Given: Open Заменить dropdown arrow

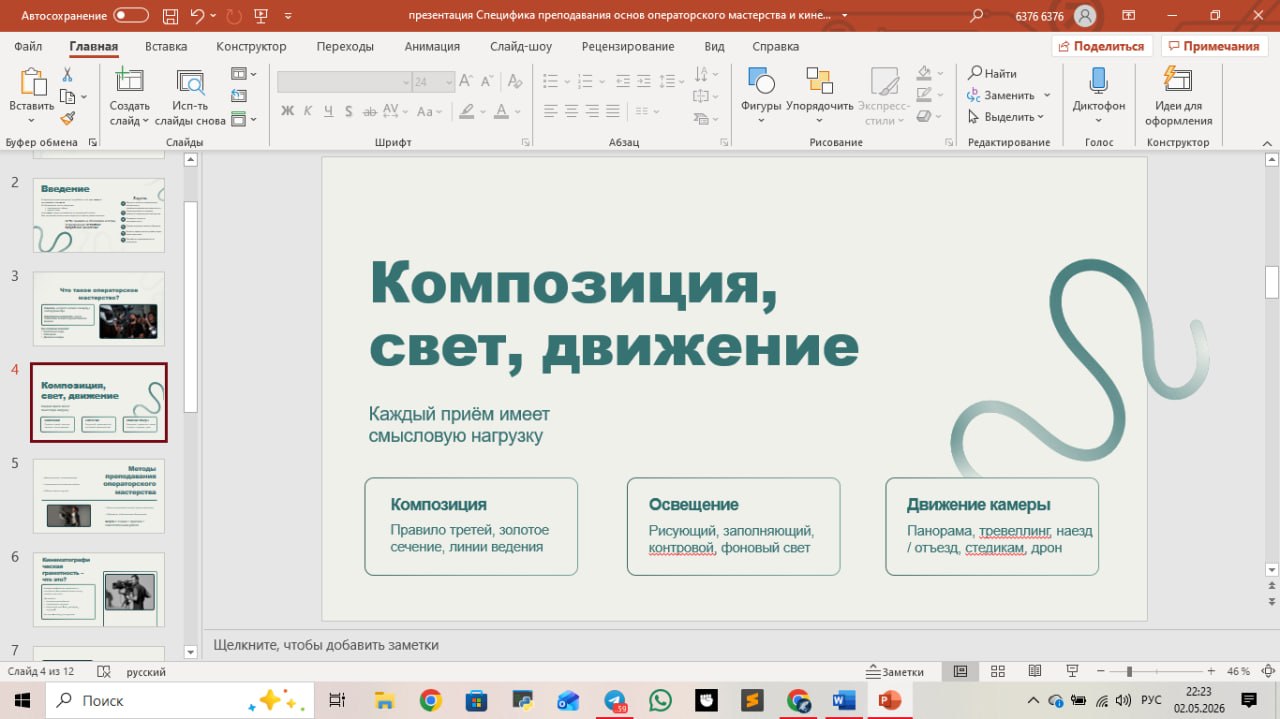Looking at the screenshot, I should (x=1047, y=95).
